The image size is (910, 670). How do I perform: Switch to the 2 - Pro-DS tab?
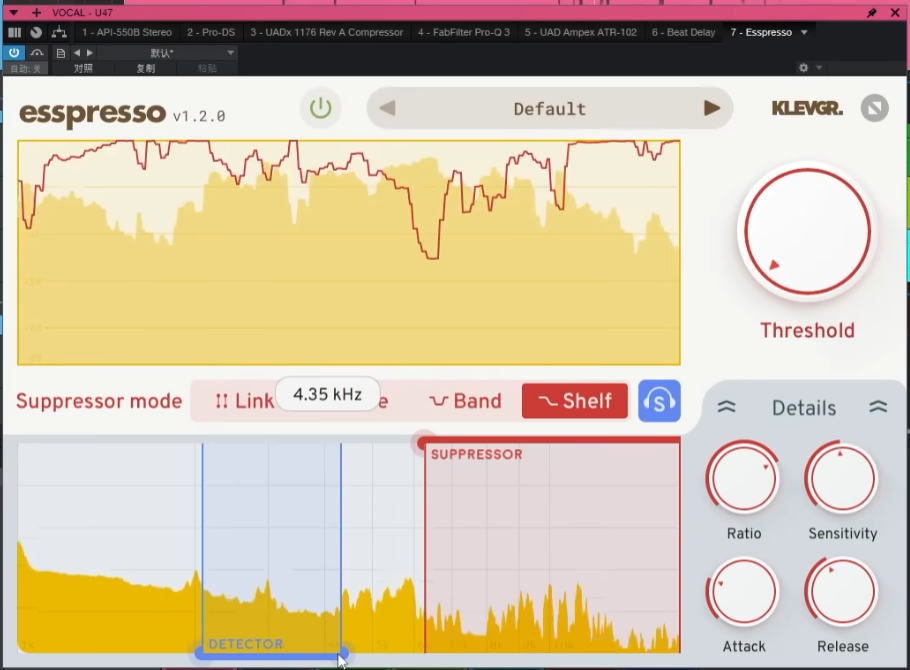click(211, 32)
